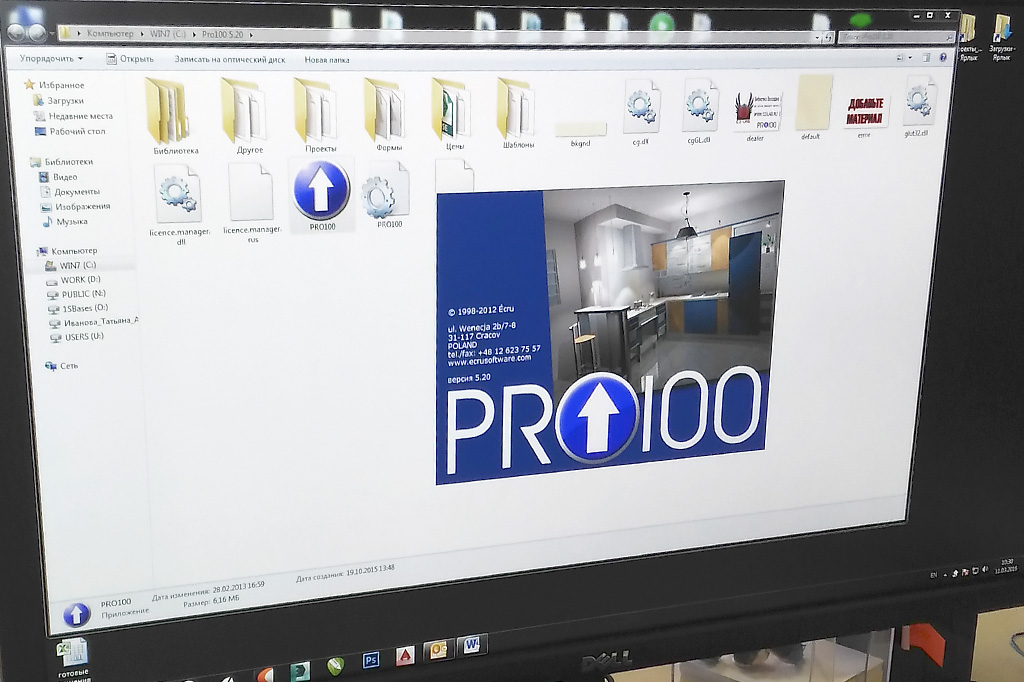1024x682 pixels.
Task: Click Записать на оптический диск
Action: [x=229, y=59]
